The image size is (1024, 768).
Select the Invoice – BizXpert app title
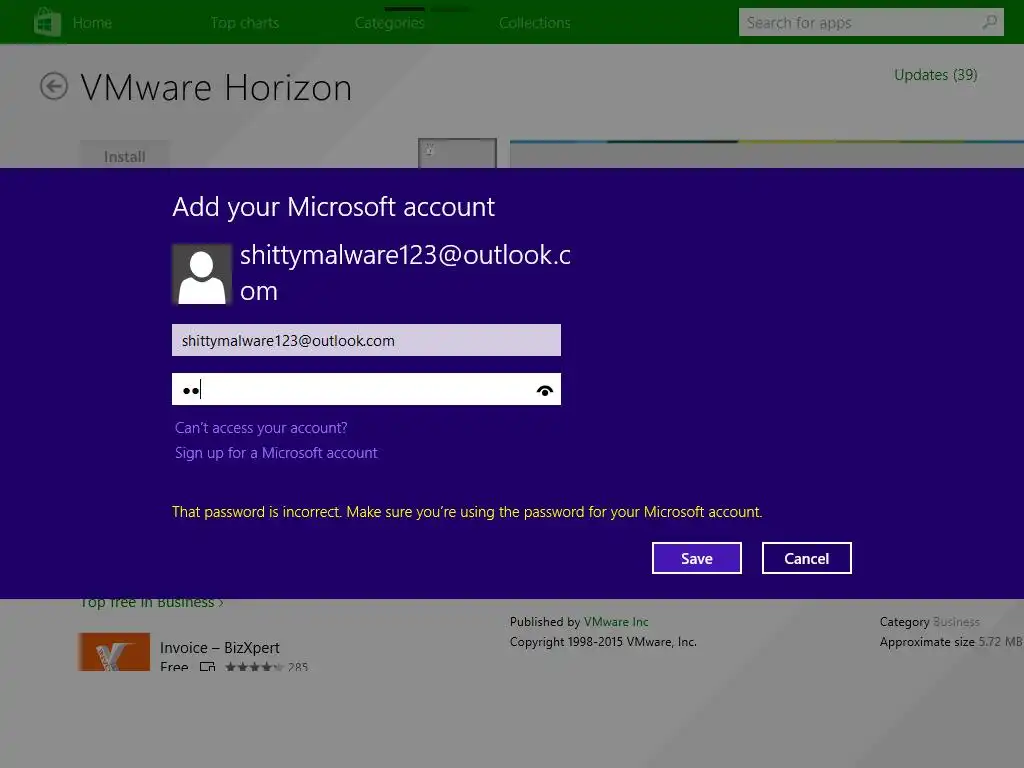click(x=219, y=648)
